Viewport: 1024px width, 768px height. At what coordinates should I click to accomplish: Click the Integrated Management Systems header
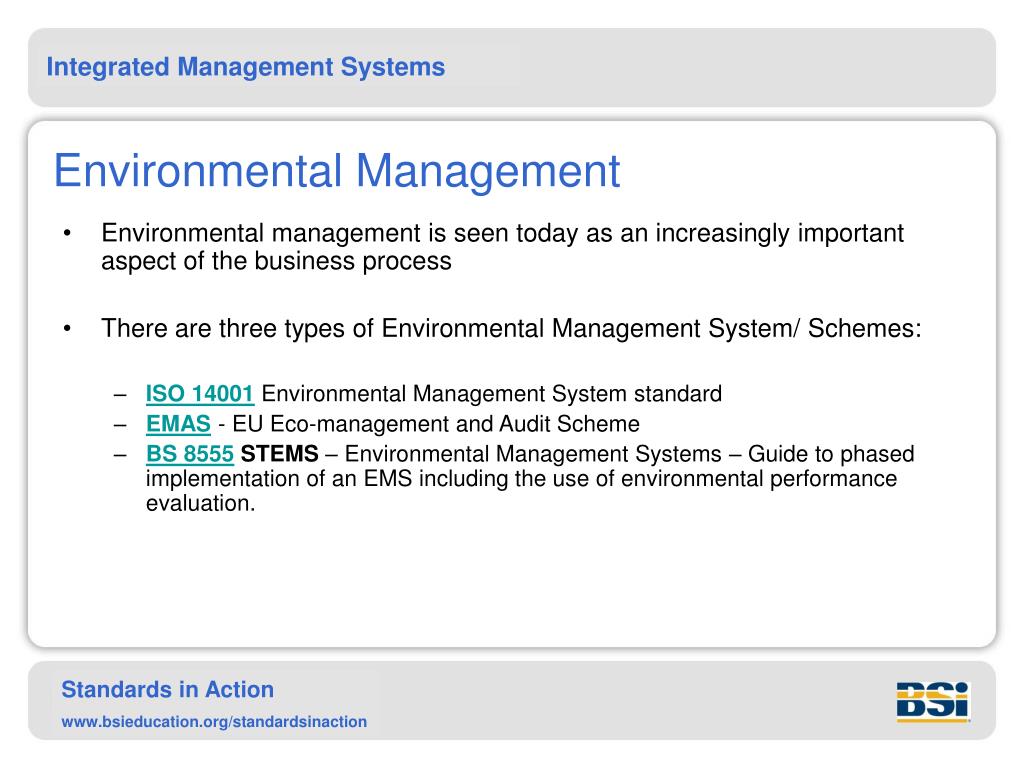coord(246,67)
